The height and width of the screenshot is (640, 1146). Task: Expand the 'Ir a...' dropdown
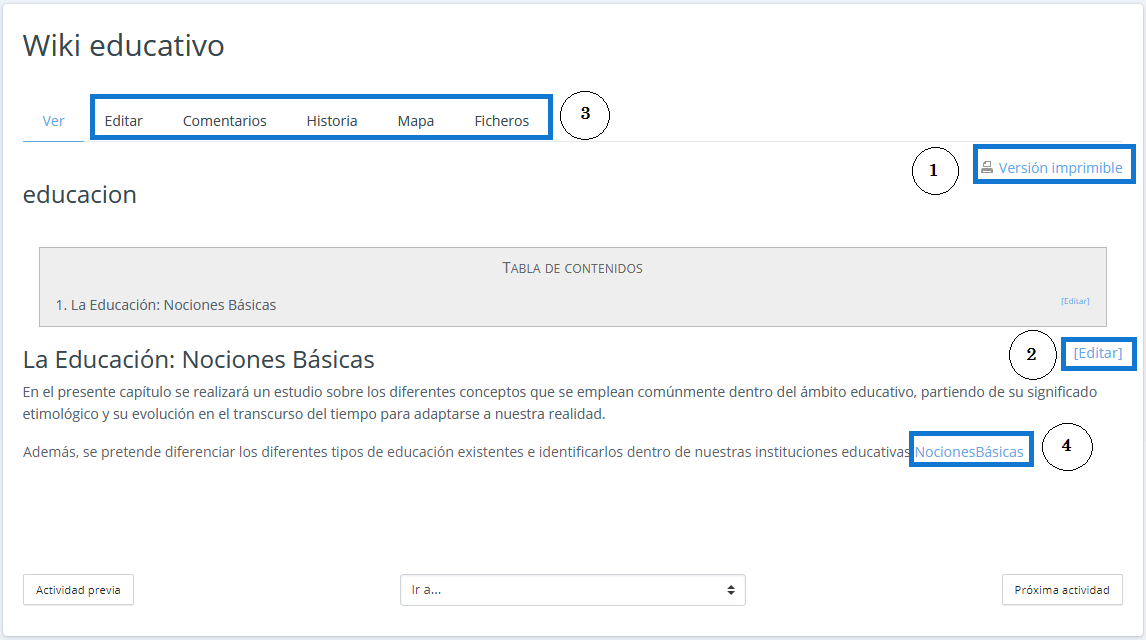click(572, 590)
